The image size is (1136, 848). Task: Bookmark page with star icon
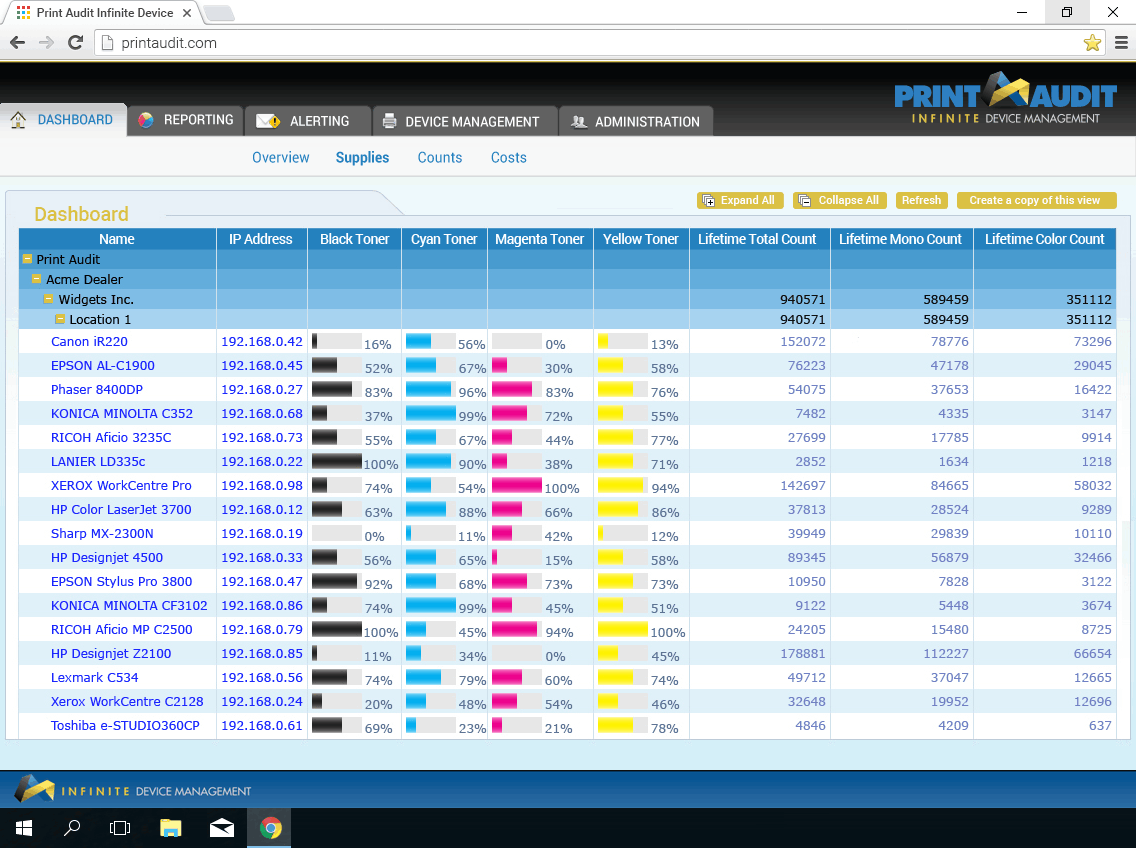tap(1092, 43)
